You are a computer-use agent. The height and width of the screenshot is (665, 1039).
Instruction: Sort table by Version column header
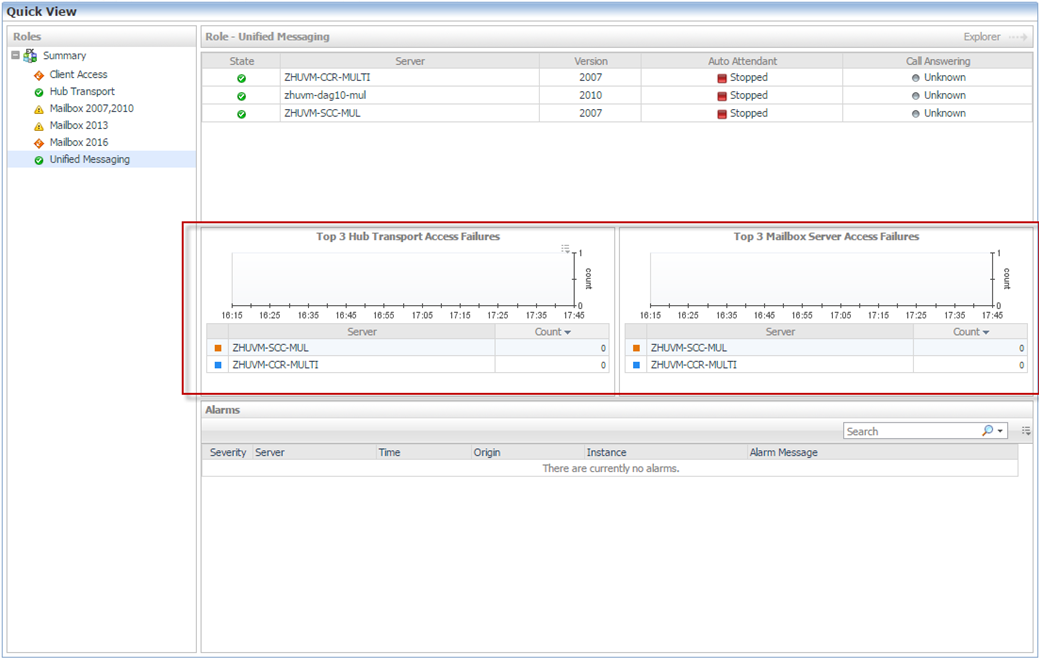click(x=590, y=61)
